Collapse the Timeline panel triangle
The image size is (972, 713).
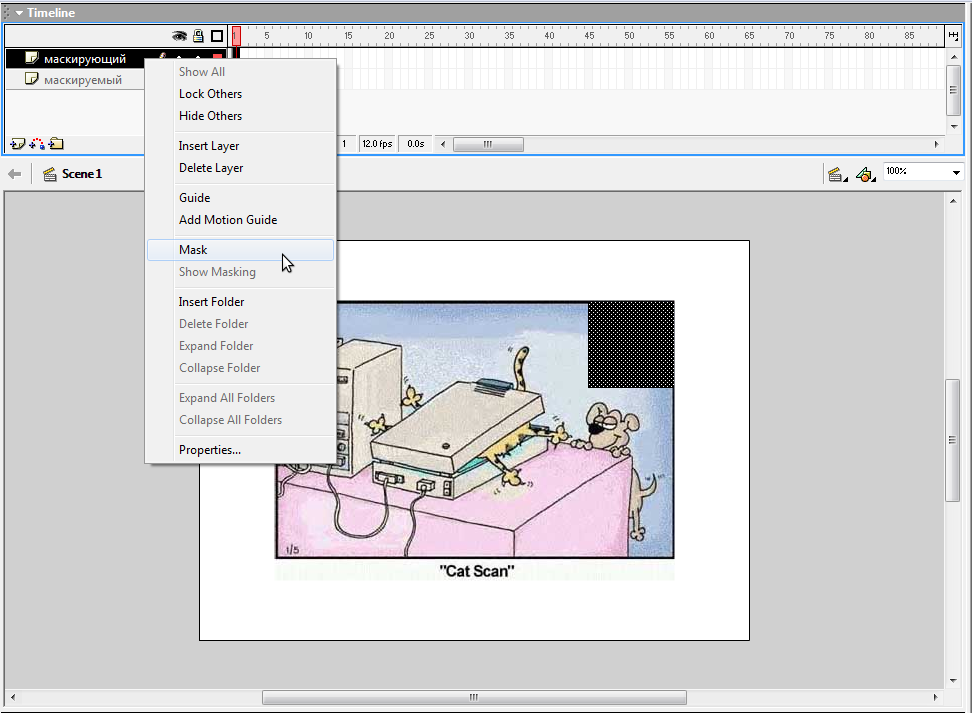click(19, 12)
